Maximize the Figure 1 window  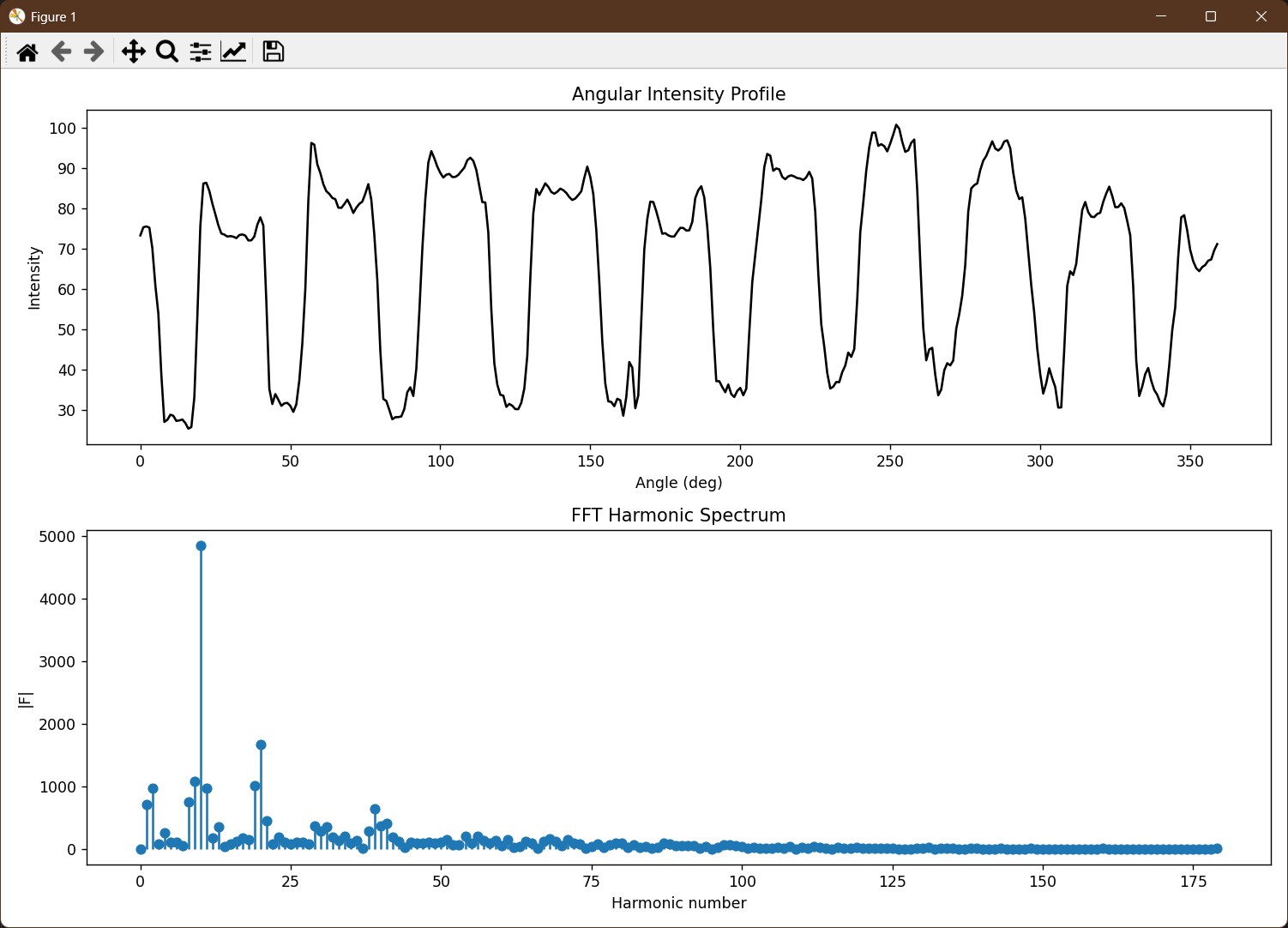click(x=1211, y=16)
